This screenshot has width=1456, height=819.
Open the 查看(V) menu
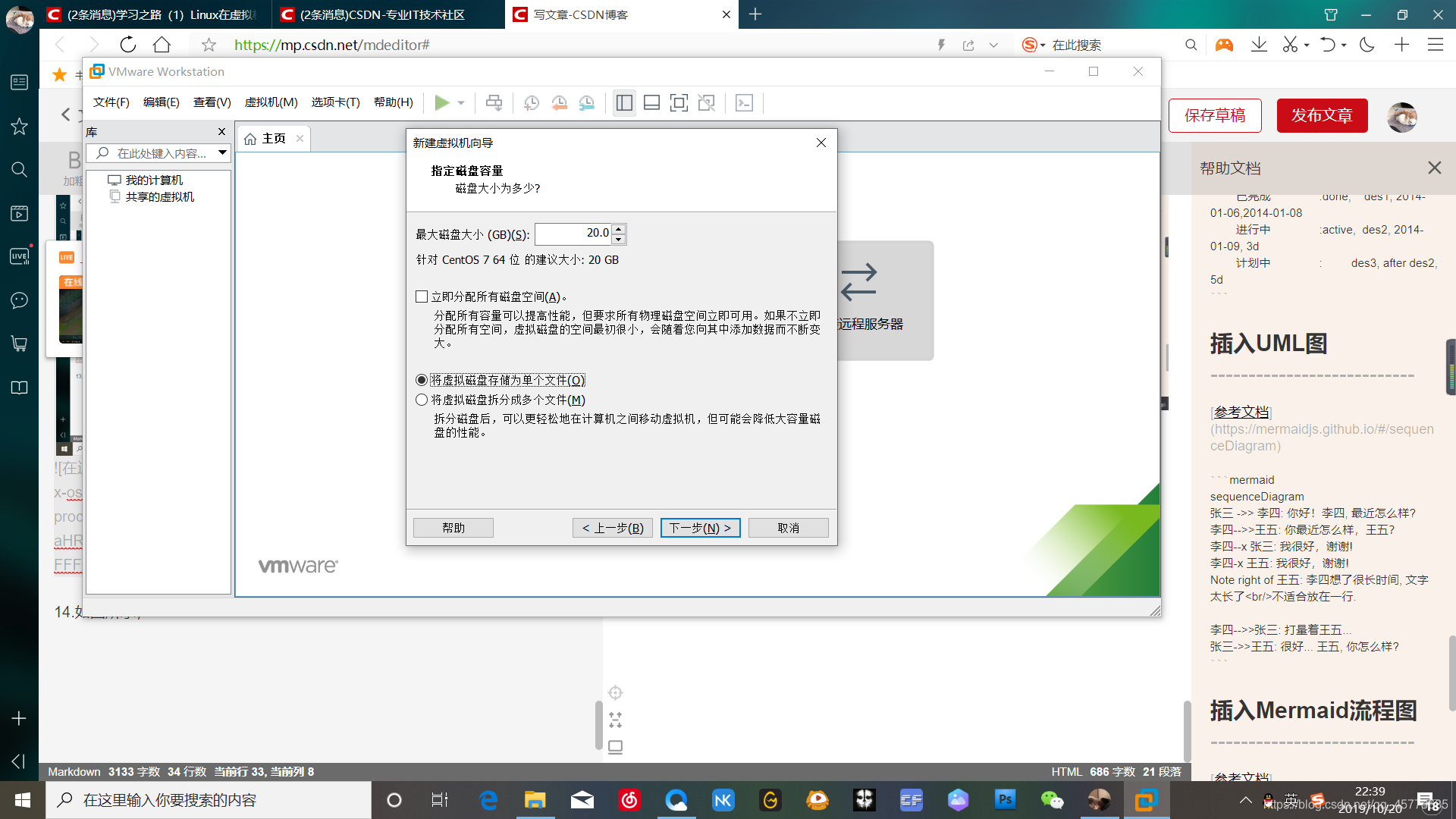coord(212,102)
